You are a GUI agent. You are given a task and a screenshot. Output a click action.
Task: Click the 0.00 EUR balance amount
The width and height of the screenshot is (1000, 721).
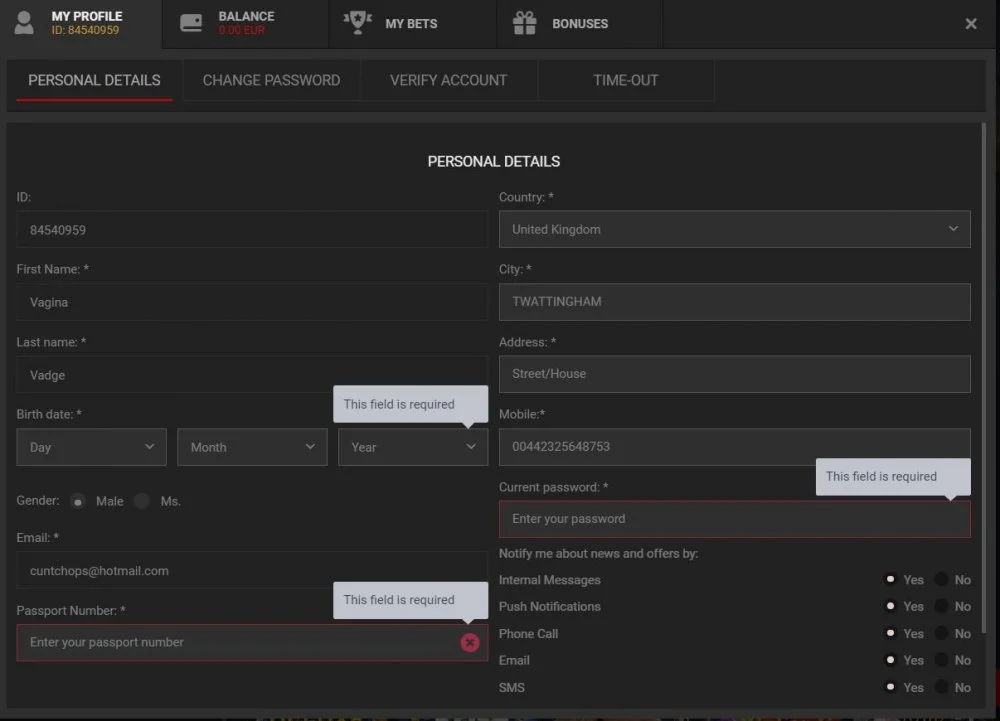[241, 31]
